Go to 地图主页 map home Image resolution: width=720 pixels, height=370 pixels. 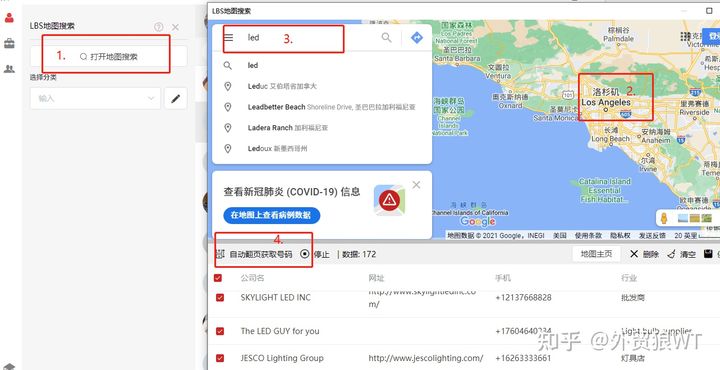pos(596,254)
